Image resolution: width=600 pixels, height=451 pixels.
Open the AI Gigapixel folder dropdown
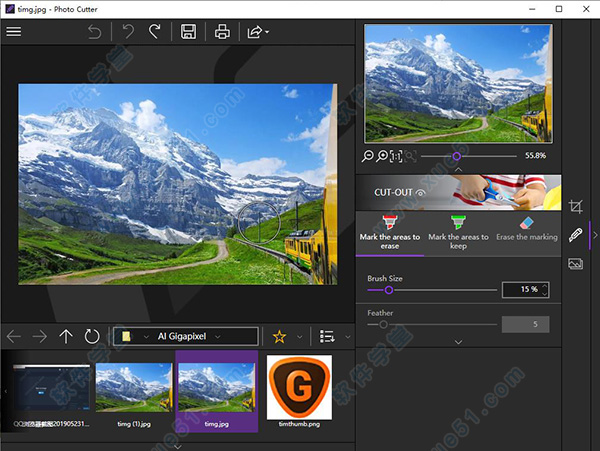point(219,336)
